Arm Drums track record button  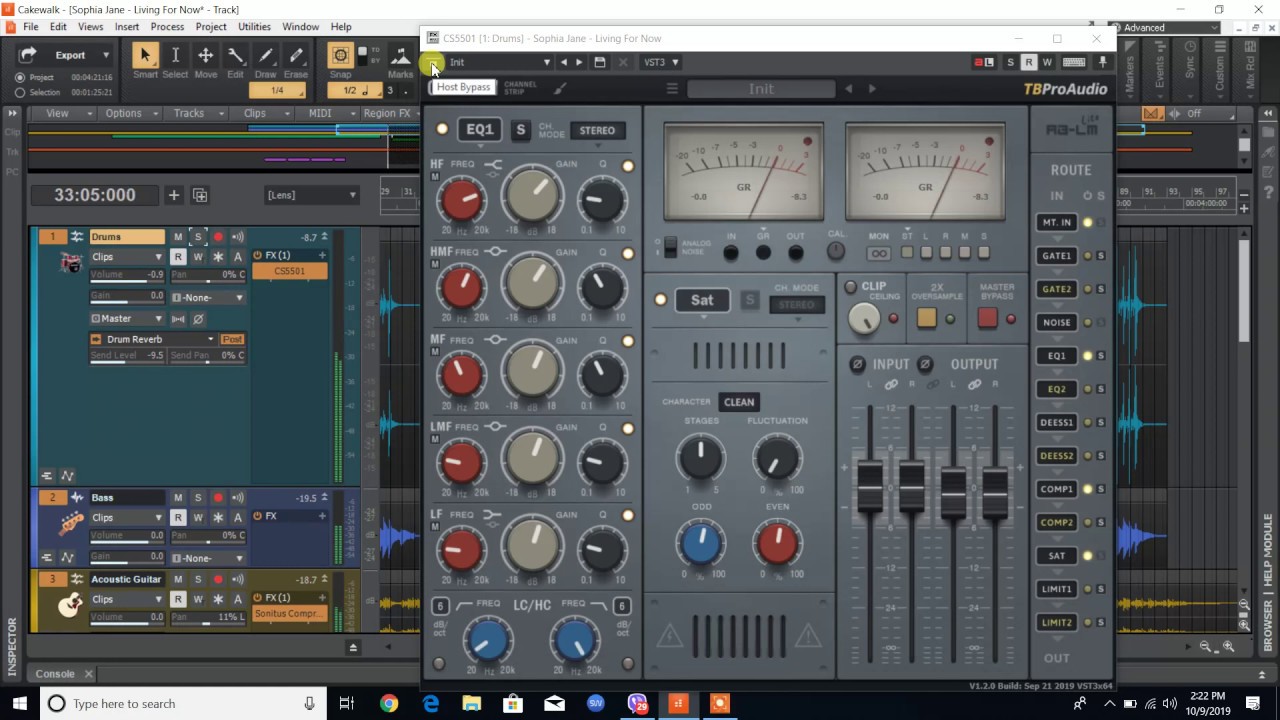click(x=218, y=237)
